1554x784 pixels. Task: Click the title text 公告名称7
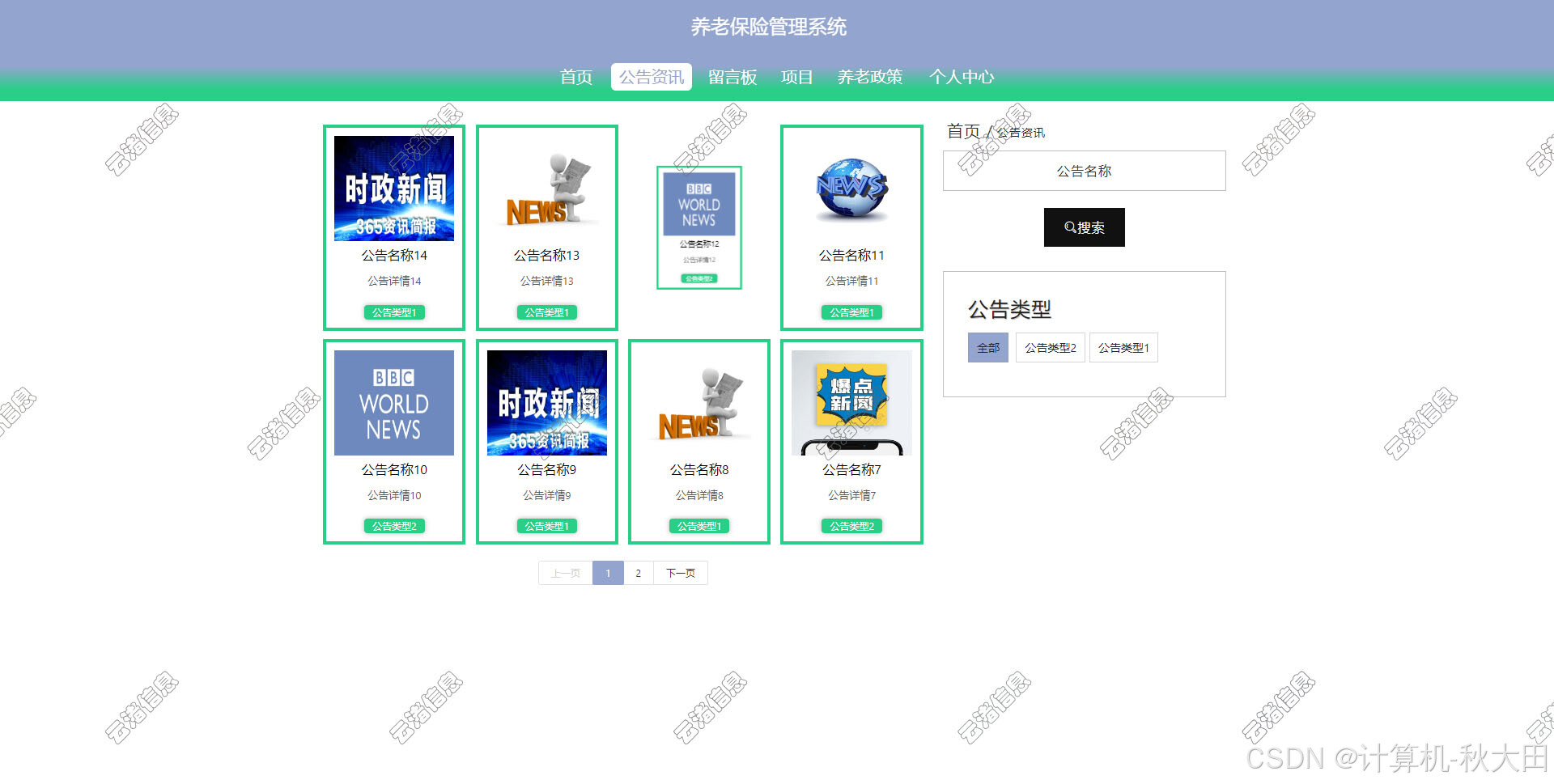click(851, 469)
